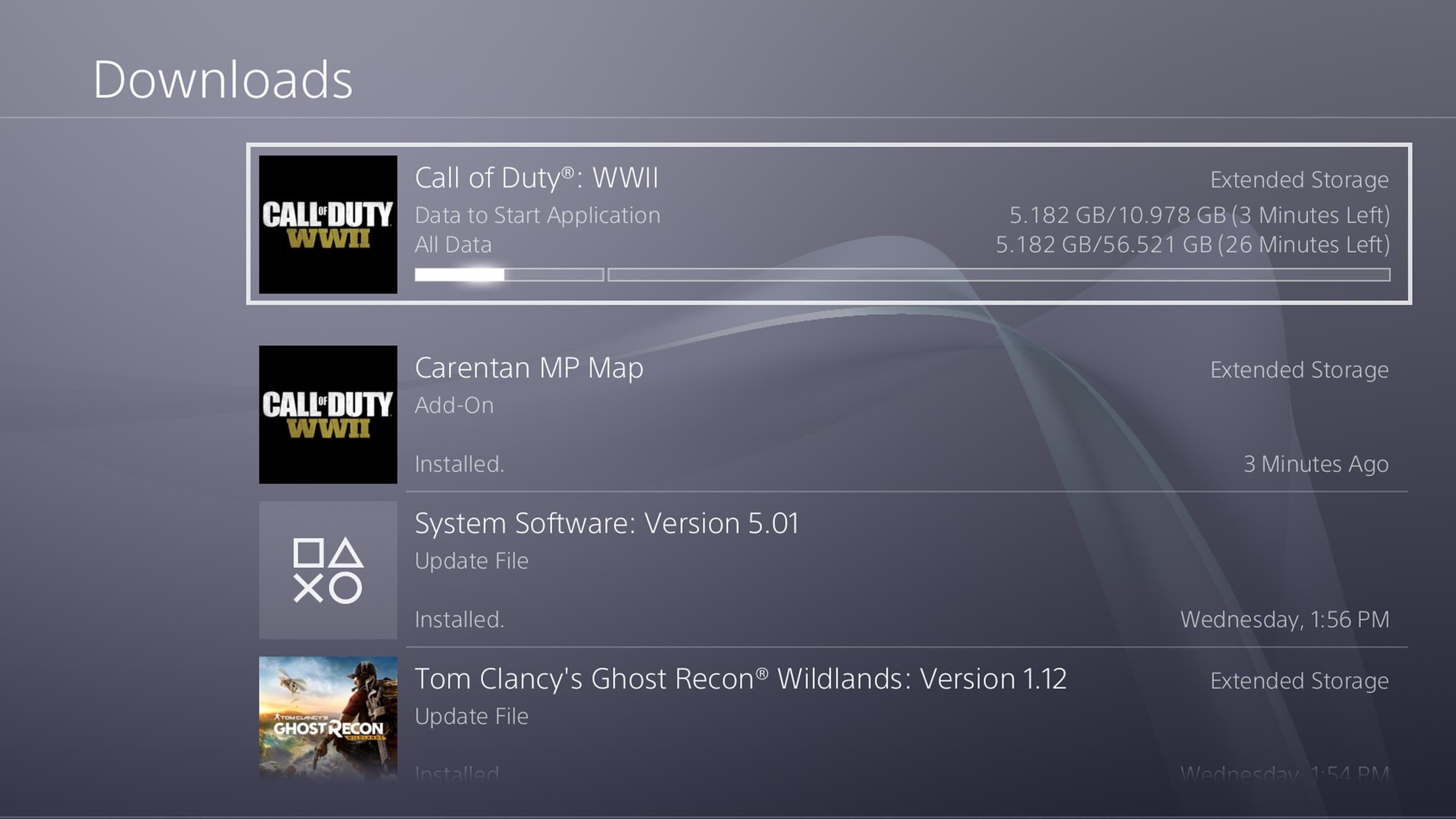Click the All Data download progress bar

tap(999, 275)
